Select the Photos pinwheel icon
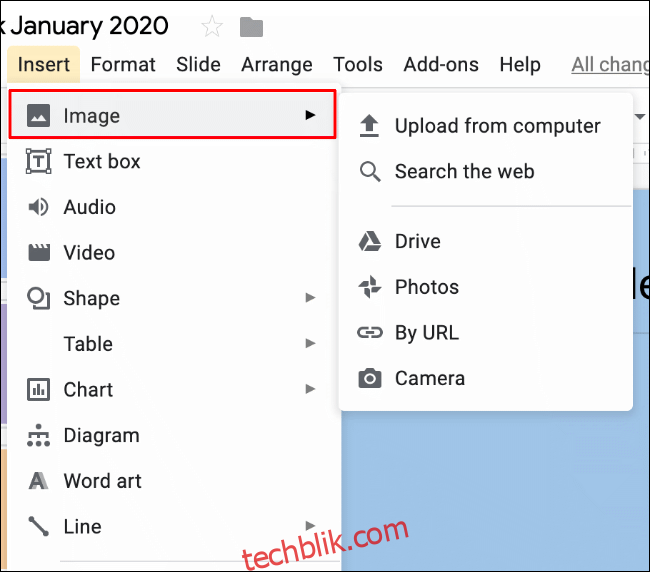 (x=369, y=287)
